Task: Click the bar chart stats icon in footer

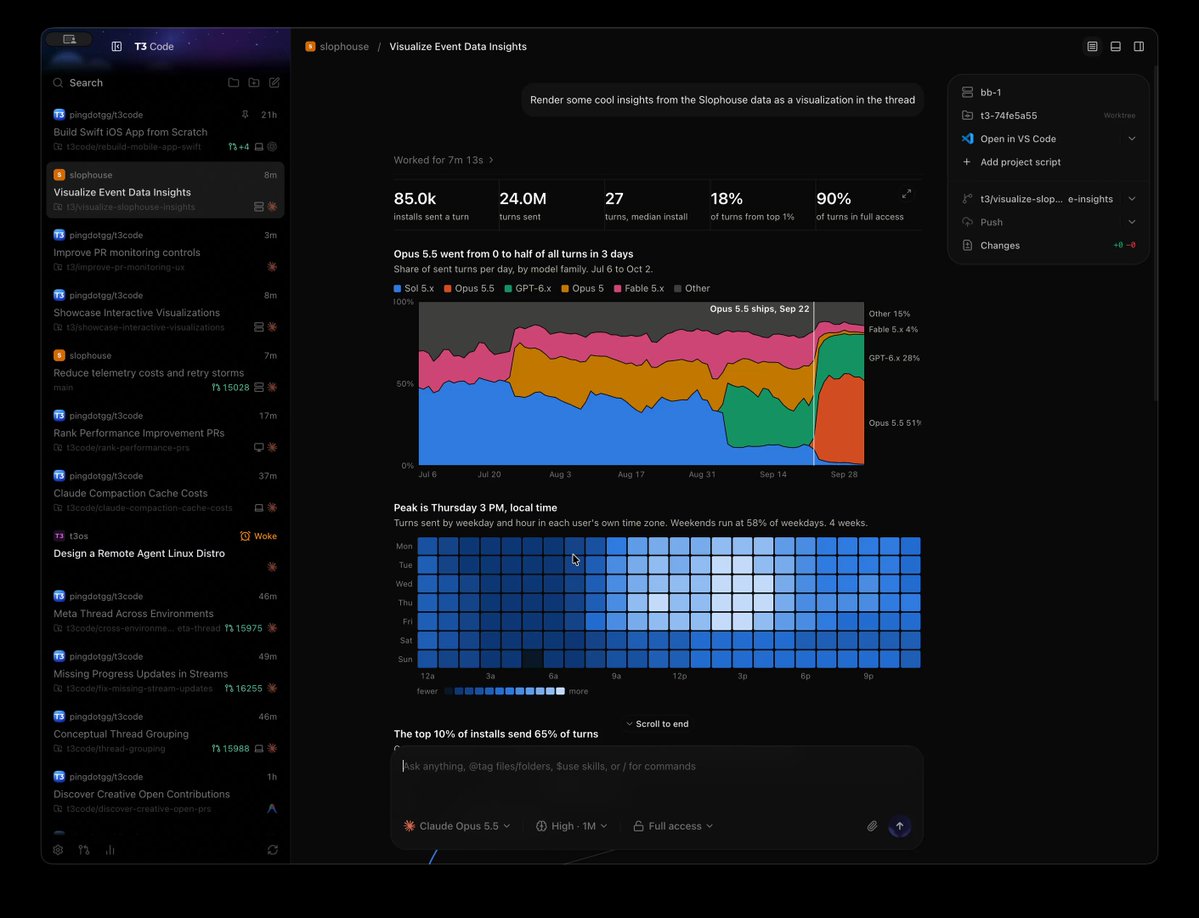Action: tap(110, 850)
